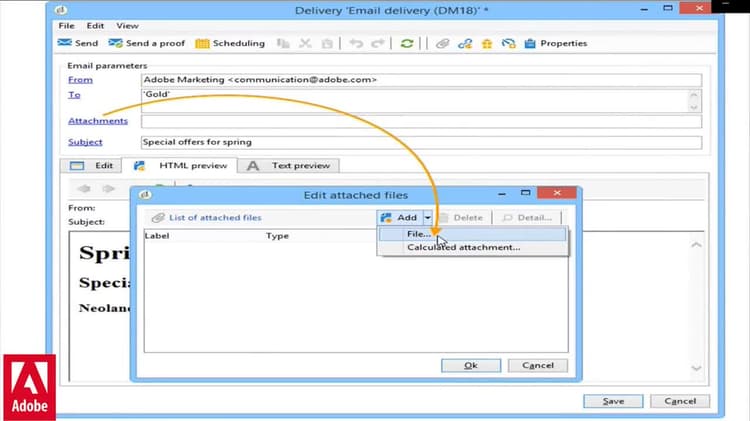Click the forward arrow in preview toolbar
Image resolution: width=750 pixels, height=421 pixels.
click(109, 188)
